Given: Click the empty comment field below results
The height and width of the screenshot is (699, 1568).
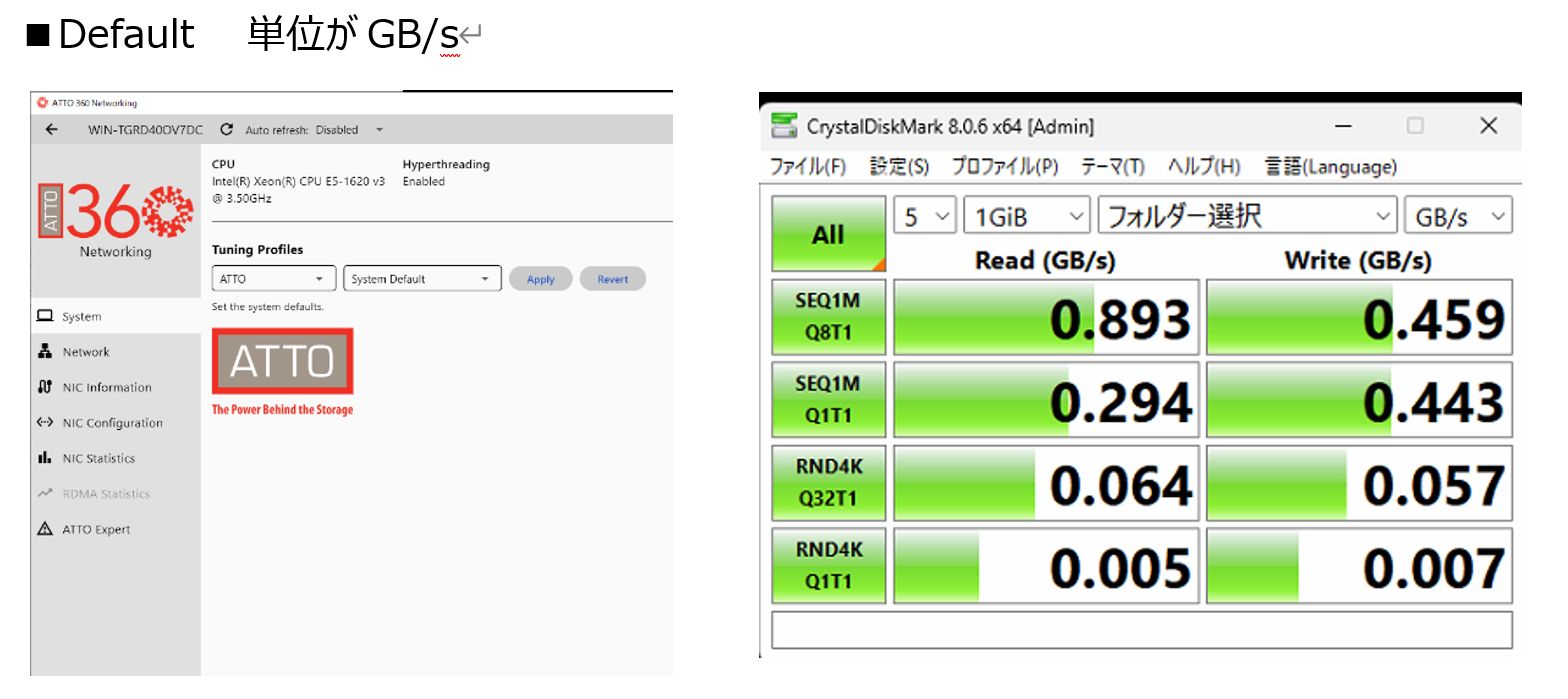Looking at the screenshot, I should click(1141, 630).
